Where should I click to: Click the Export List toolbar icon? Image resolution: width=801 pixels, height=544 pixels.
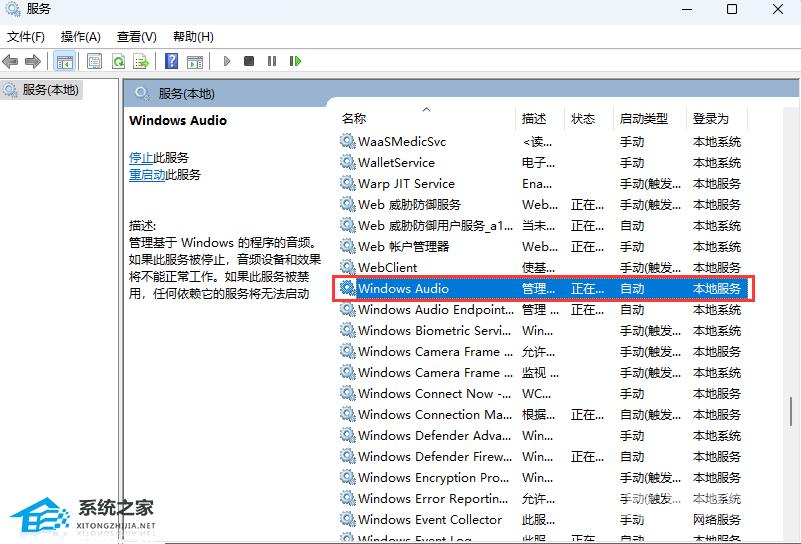point(142,61)
